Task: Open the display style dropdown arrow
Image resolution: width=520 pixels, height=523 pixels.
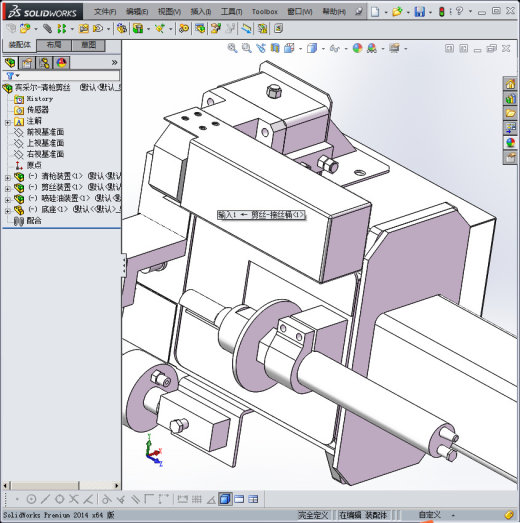Action: tap(323, 49)
